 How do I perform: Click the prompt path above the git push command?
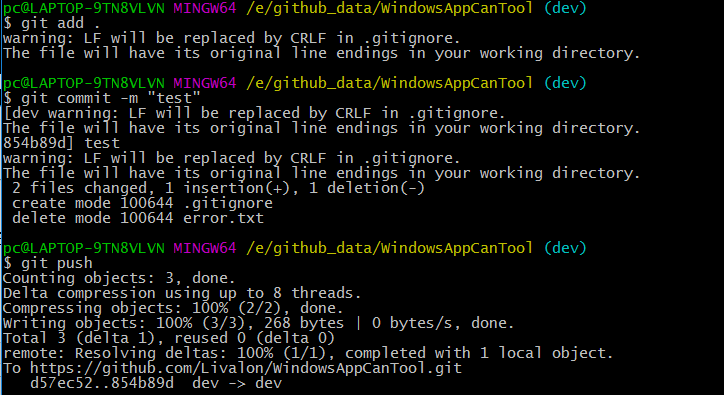tap(389, 248)
